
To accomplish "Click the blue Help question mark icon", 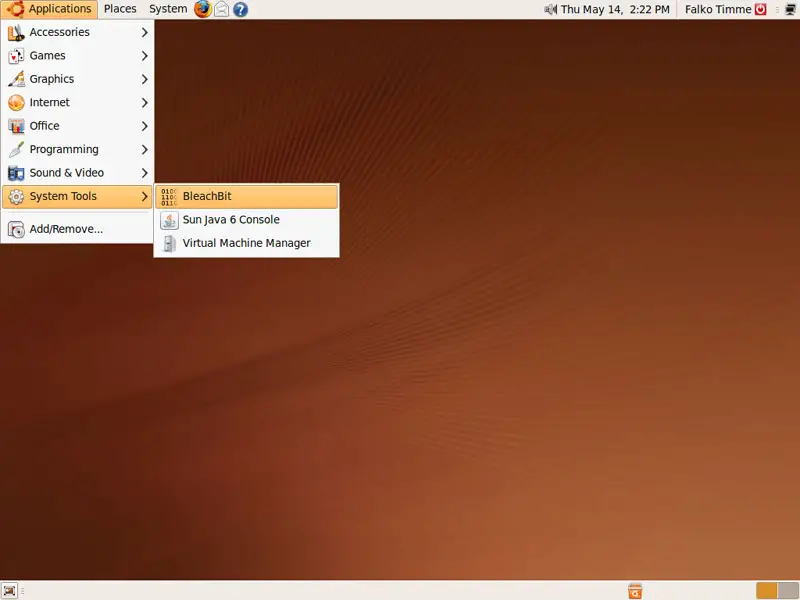I will [240, 9].
